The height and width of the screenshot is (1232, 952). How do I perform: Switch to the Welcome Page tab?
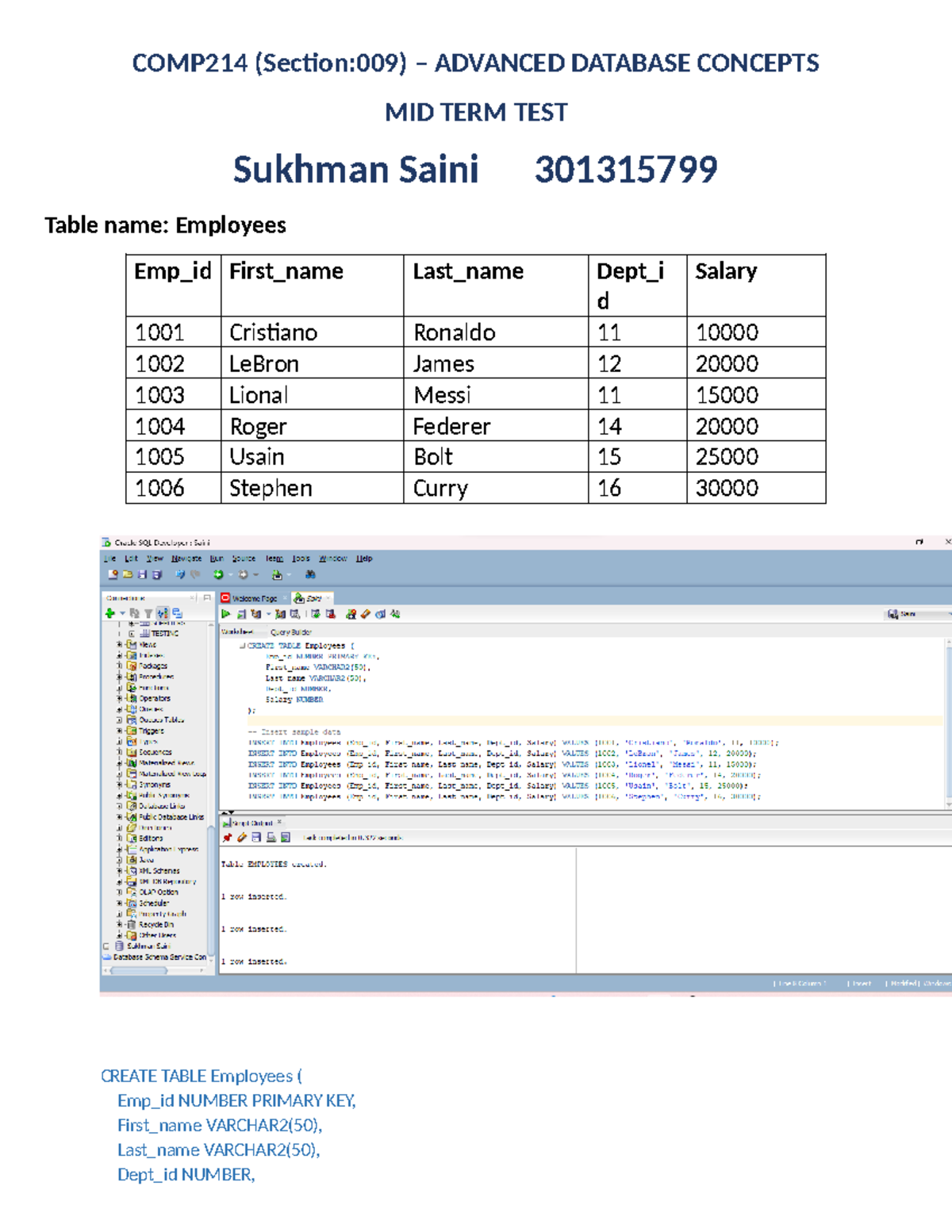[254, 598]
